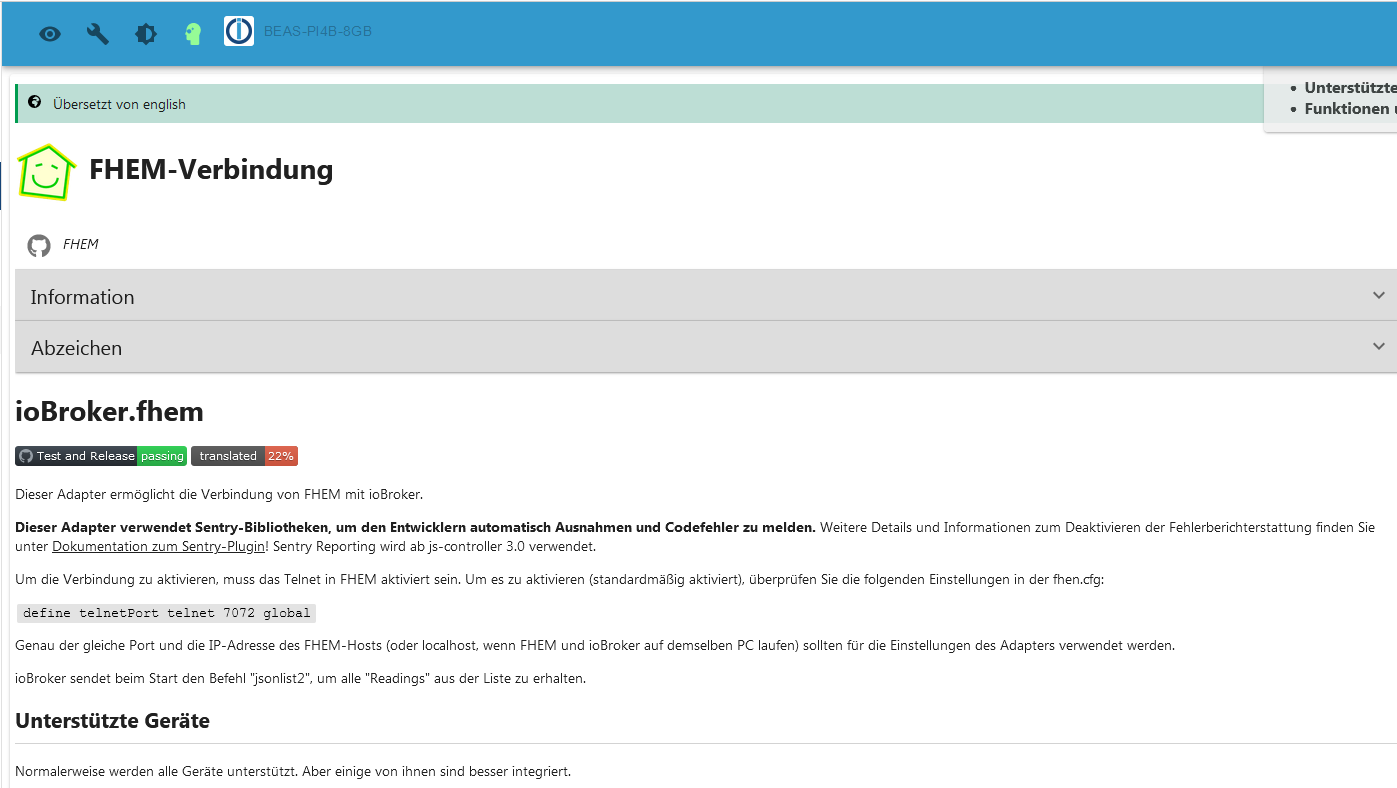Viewport: 1397px width, 788px height.
Task: Click the 'ioBroker.fhem' heading
Action: 109,411
